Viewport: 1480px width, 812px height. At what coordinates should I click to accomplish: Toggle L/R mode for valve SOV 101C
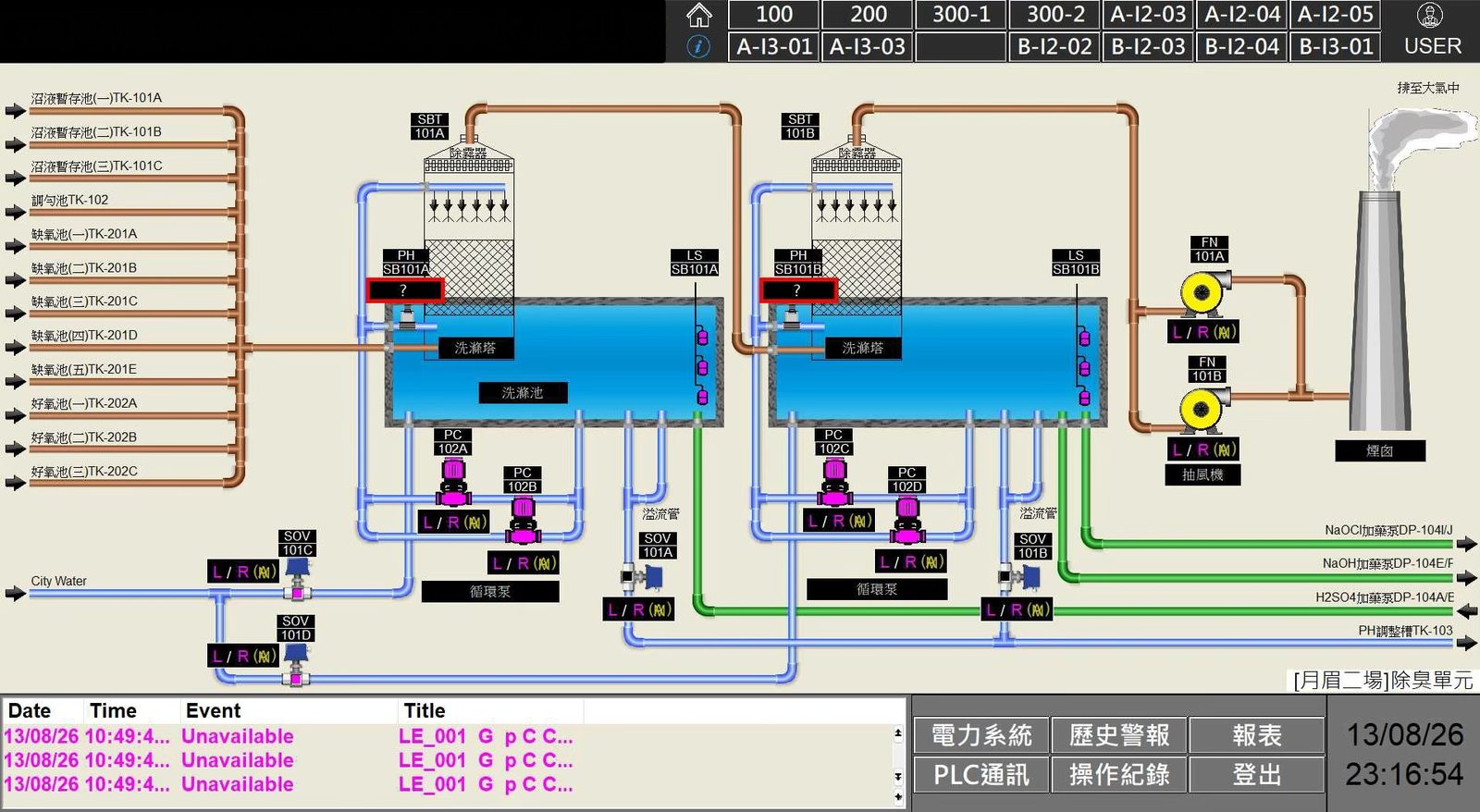coord(243,572)
